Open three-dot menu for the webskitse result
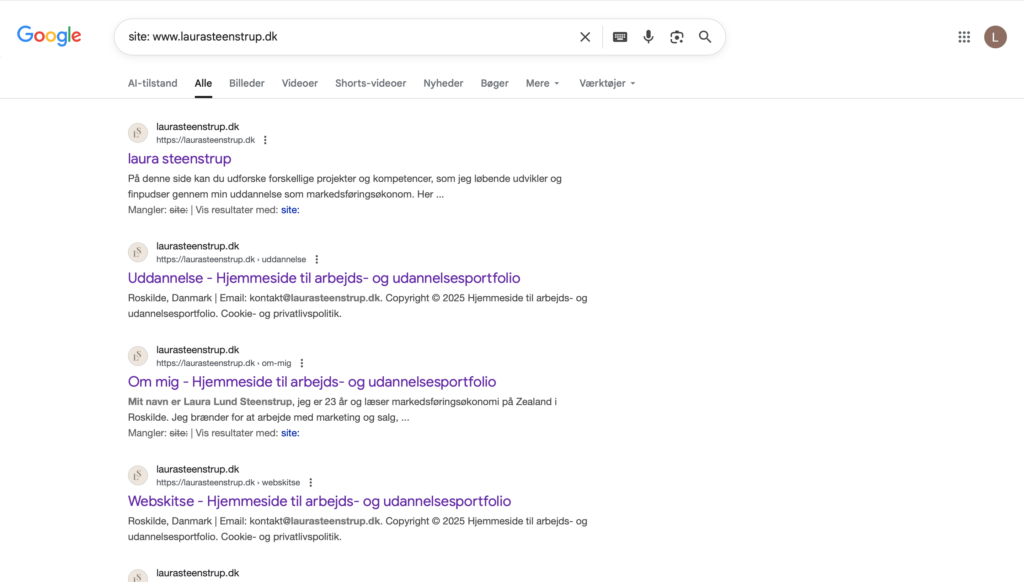 coord(311,483)
